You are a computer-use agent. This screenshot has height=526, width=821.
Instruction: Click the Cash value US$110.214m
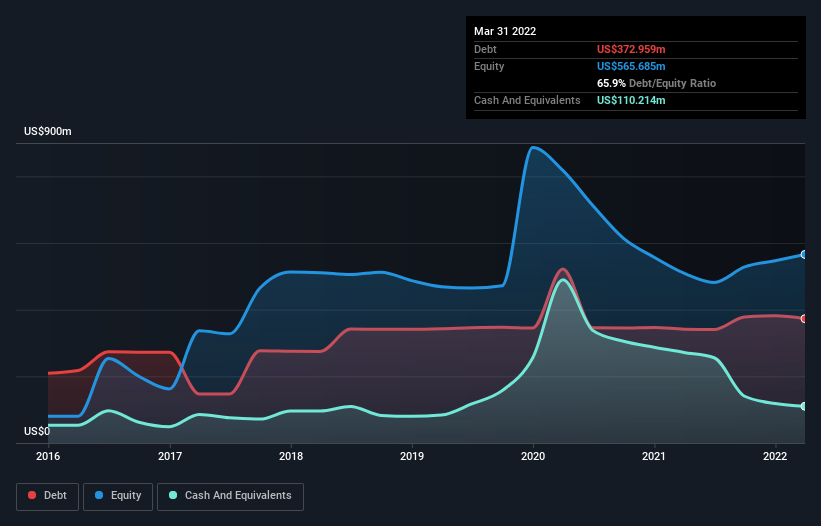pos(631,100)
